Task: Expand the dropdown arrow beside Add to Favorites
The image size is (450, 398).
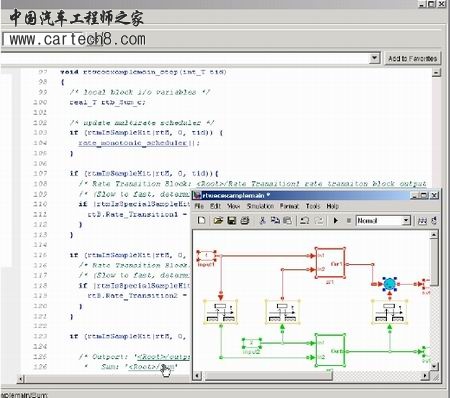Action: 375,58
